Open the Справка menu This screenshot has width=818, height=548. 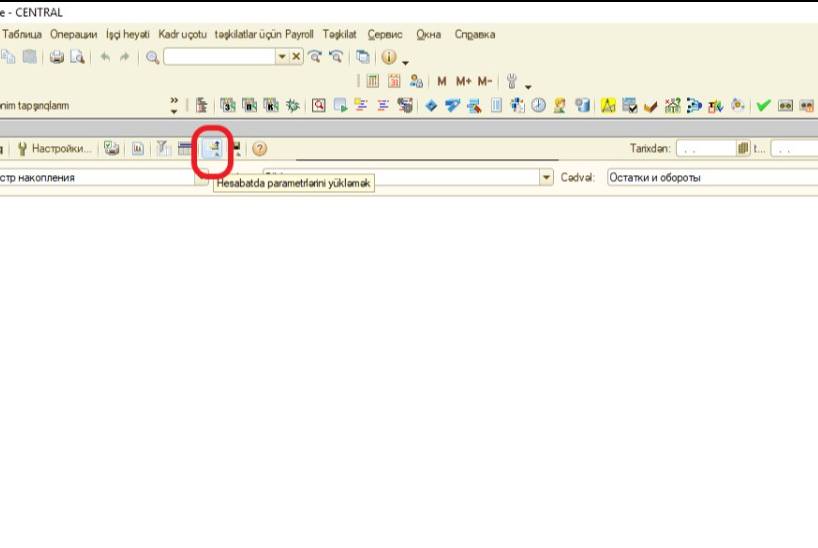(x=474, y=34)
